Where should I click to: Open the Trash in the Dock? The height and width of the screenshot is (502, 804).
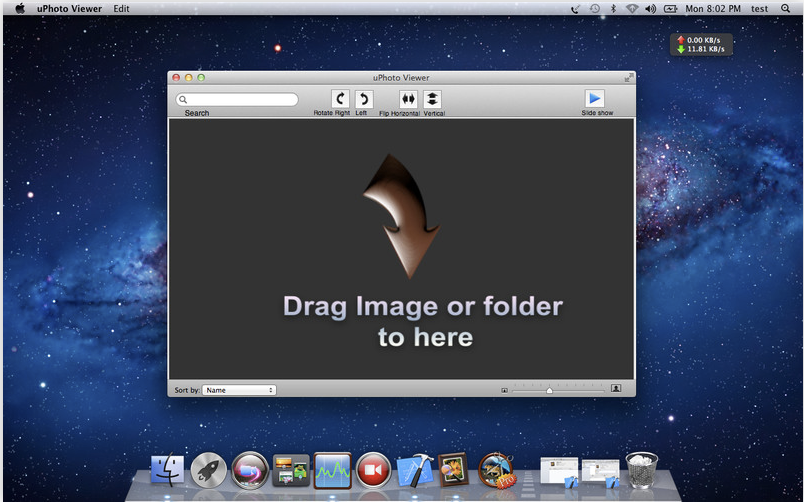click(x=641, y=470)
